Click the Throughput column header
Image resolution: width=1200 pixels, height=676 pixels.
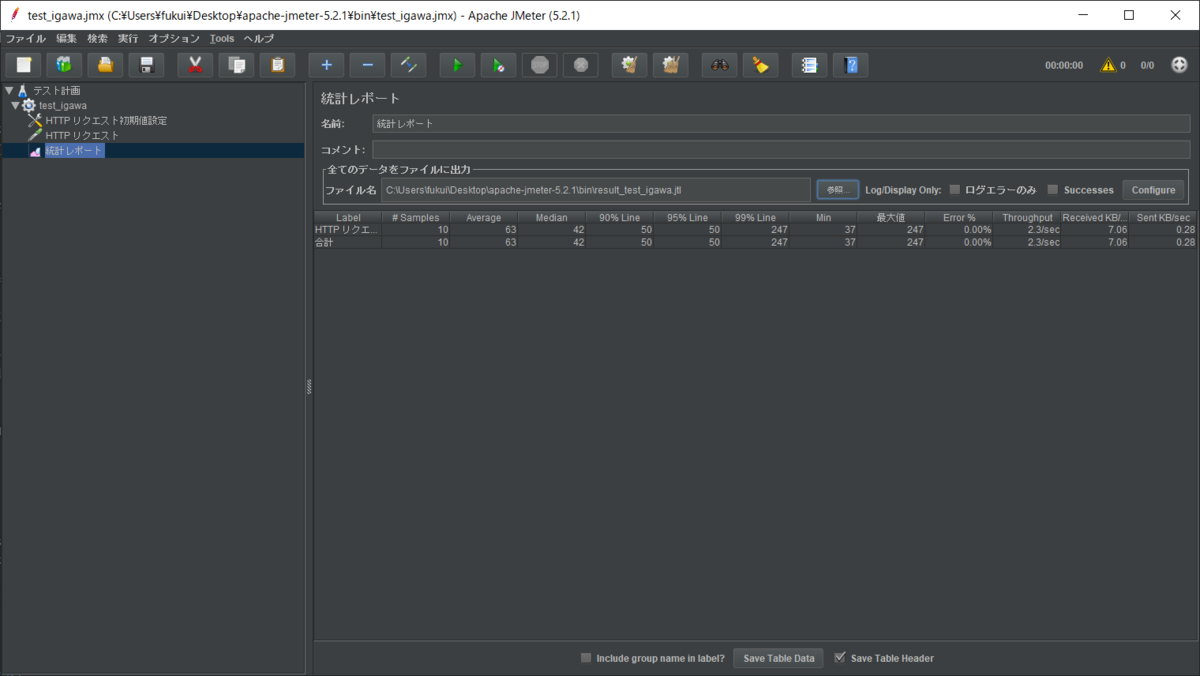[1027, 217]
